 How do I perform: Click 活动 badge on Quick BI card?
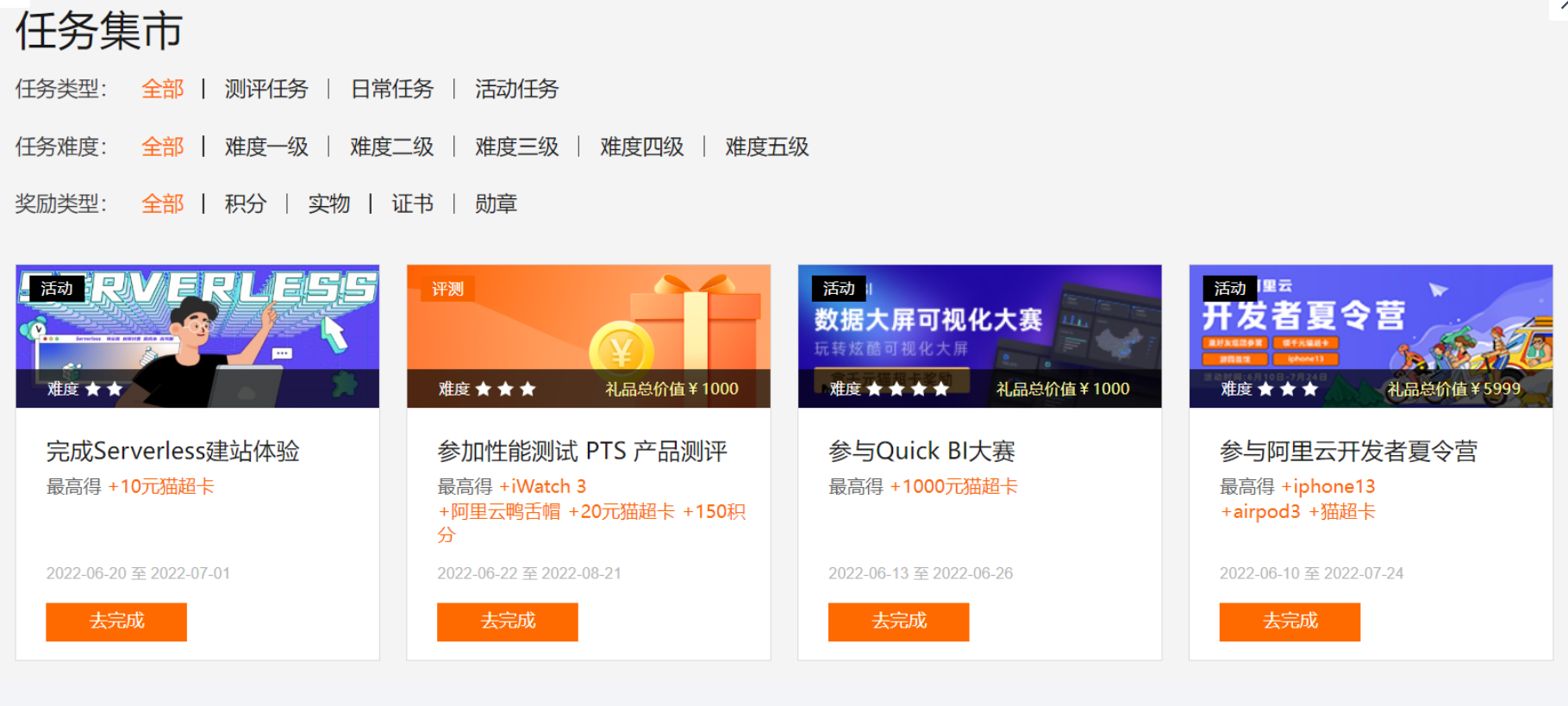pyautogui.click(x=839, y=288)
